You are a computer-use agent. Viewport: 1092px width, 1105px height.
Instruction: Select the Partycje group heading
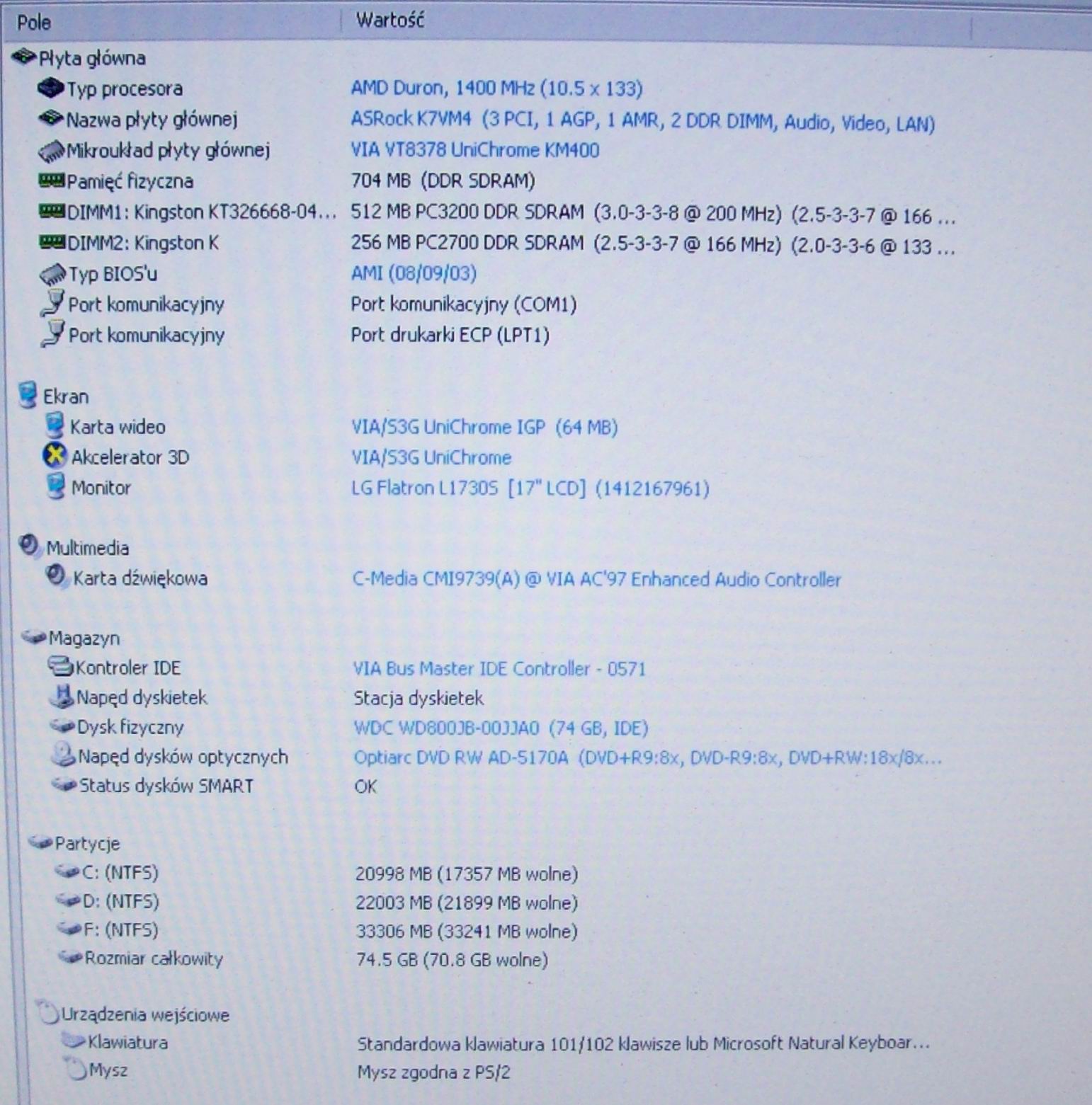coord(87,844)
